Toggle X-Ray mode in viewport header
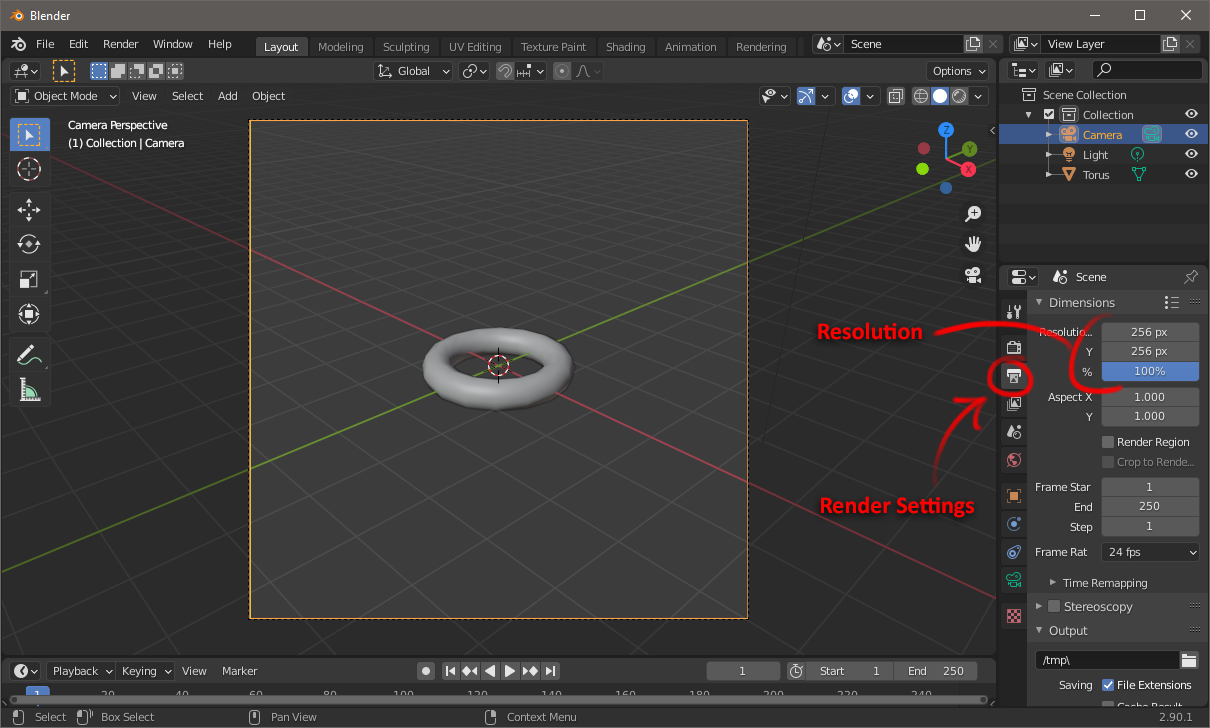Image resolution: width=1210 pixels, height=728 pixels. tap(895, 96)
